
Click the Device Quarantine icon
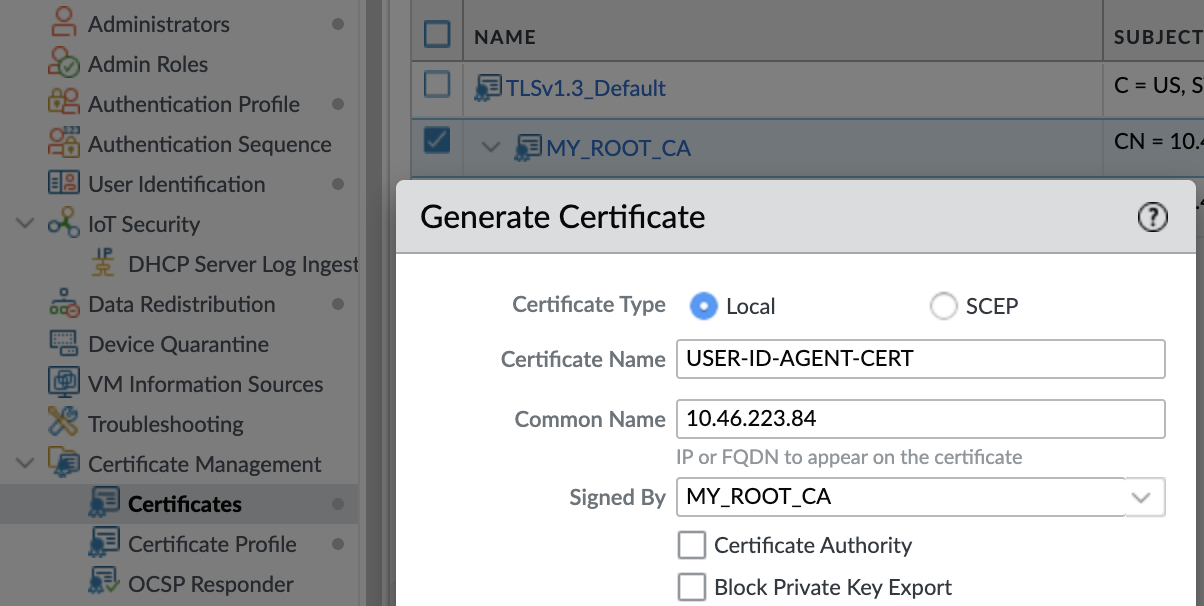[64, 344]
